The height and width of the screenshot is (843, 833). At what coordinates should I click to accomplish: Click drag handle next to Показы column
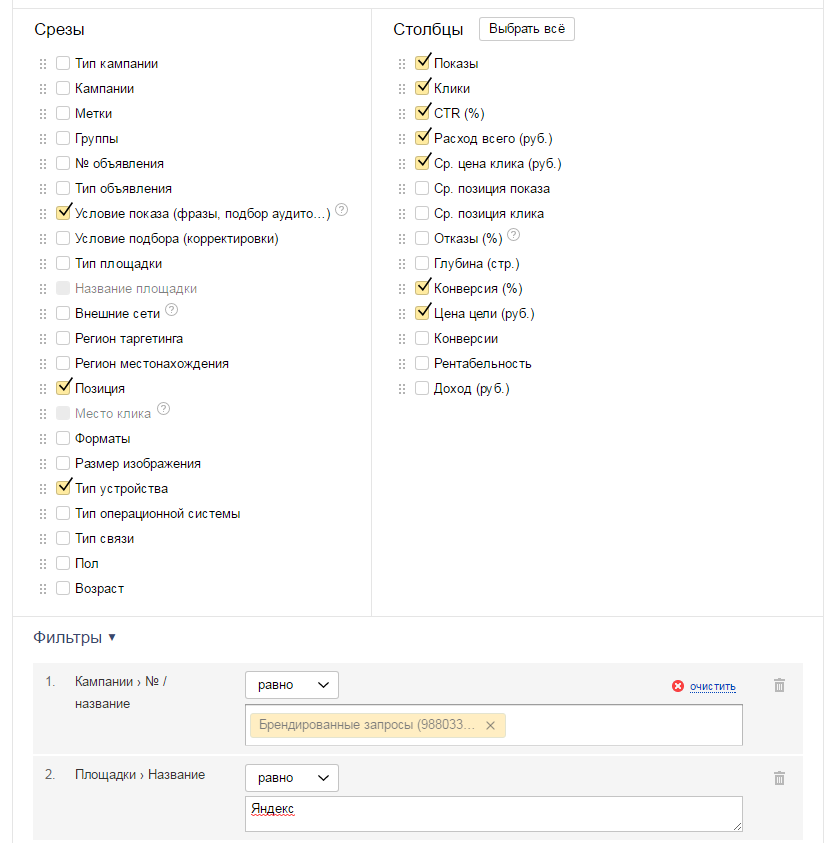click(402, 64)
